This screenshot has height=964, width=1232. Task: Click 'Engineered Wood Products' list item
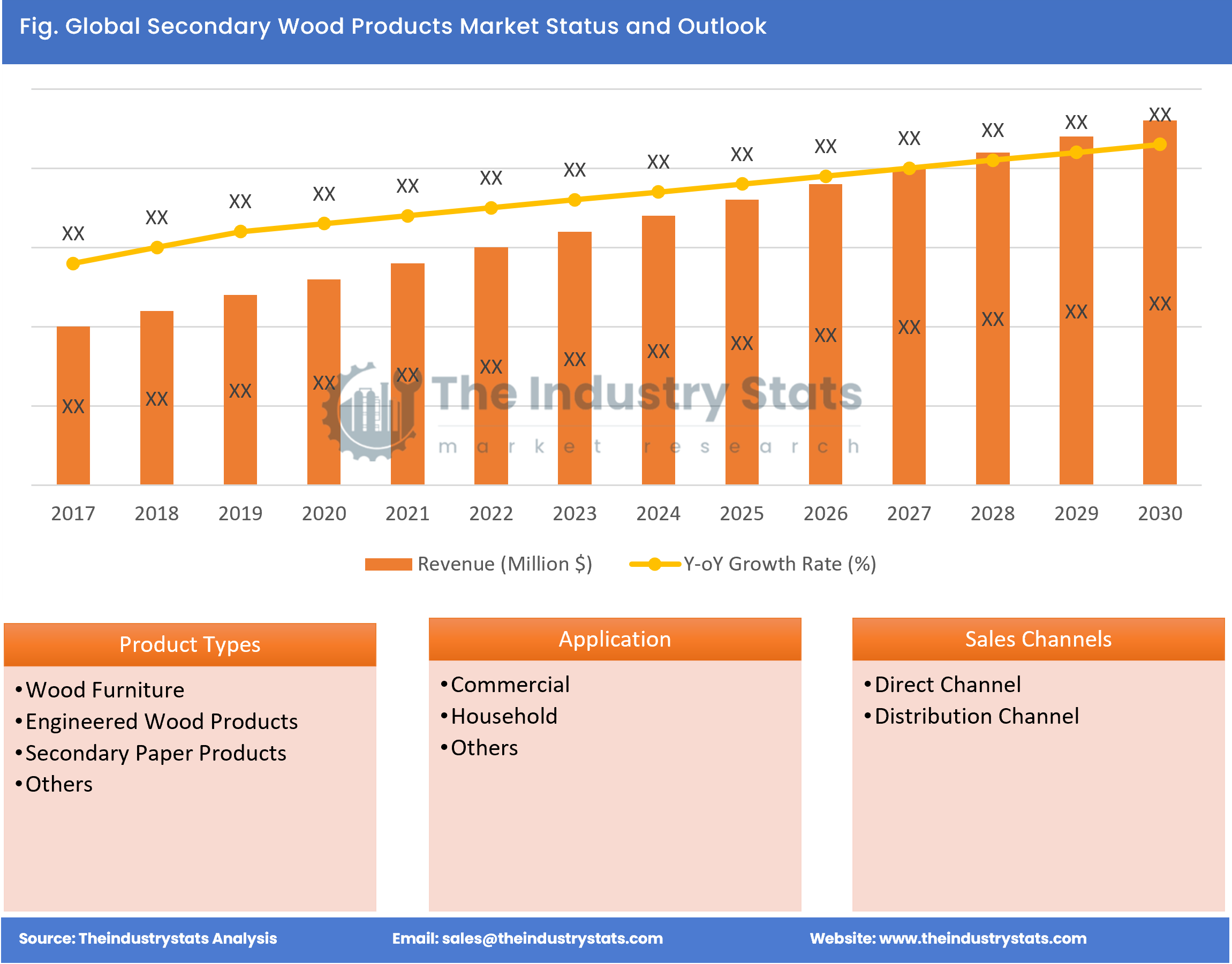click(162, 722)
